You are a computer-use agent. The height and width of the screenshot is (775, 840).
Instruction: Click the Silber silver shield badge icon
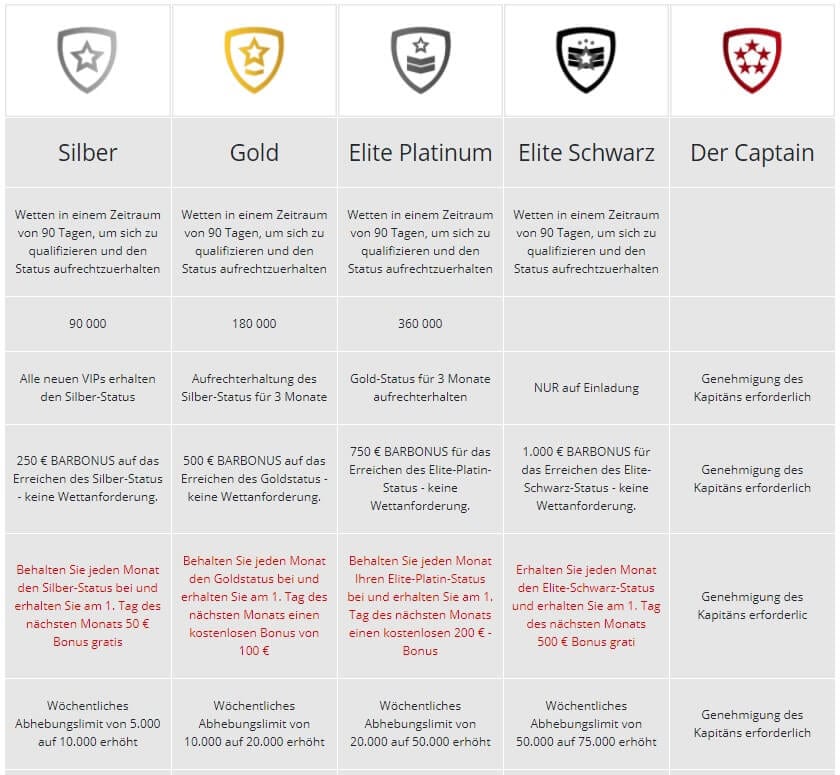[87, 60]
